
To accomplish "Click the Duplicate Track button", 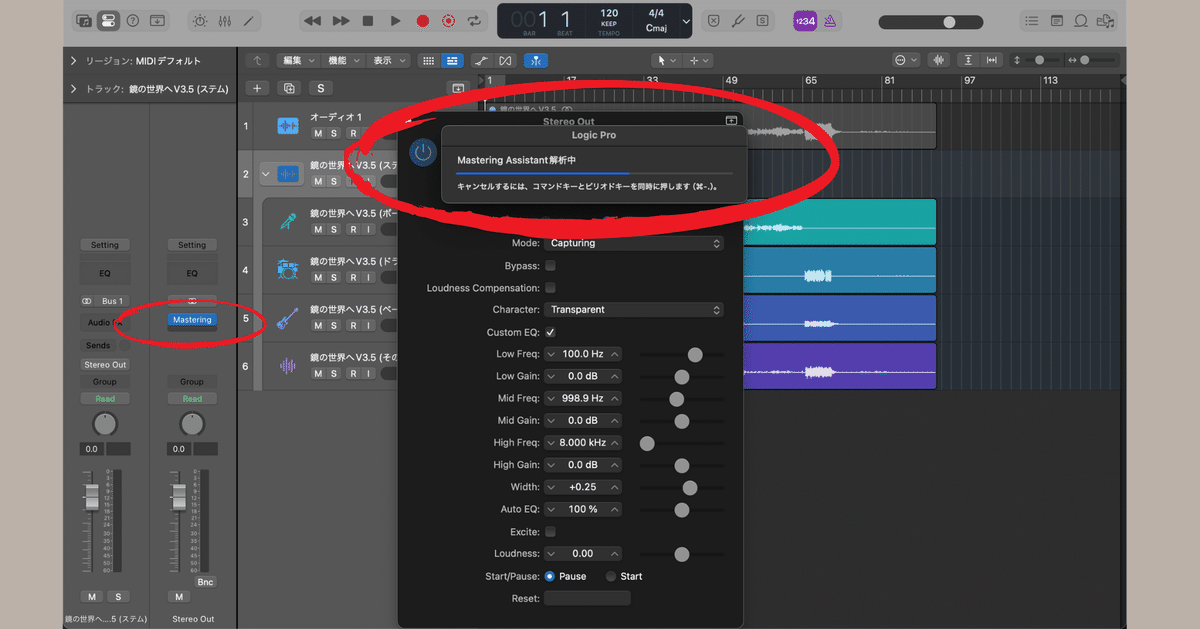I will tap(289, 88).
